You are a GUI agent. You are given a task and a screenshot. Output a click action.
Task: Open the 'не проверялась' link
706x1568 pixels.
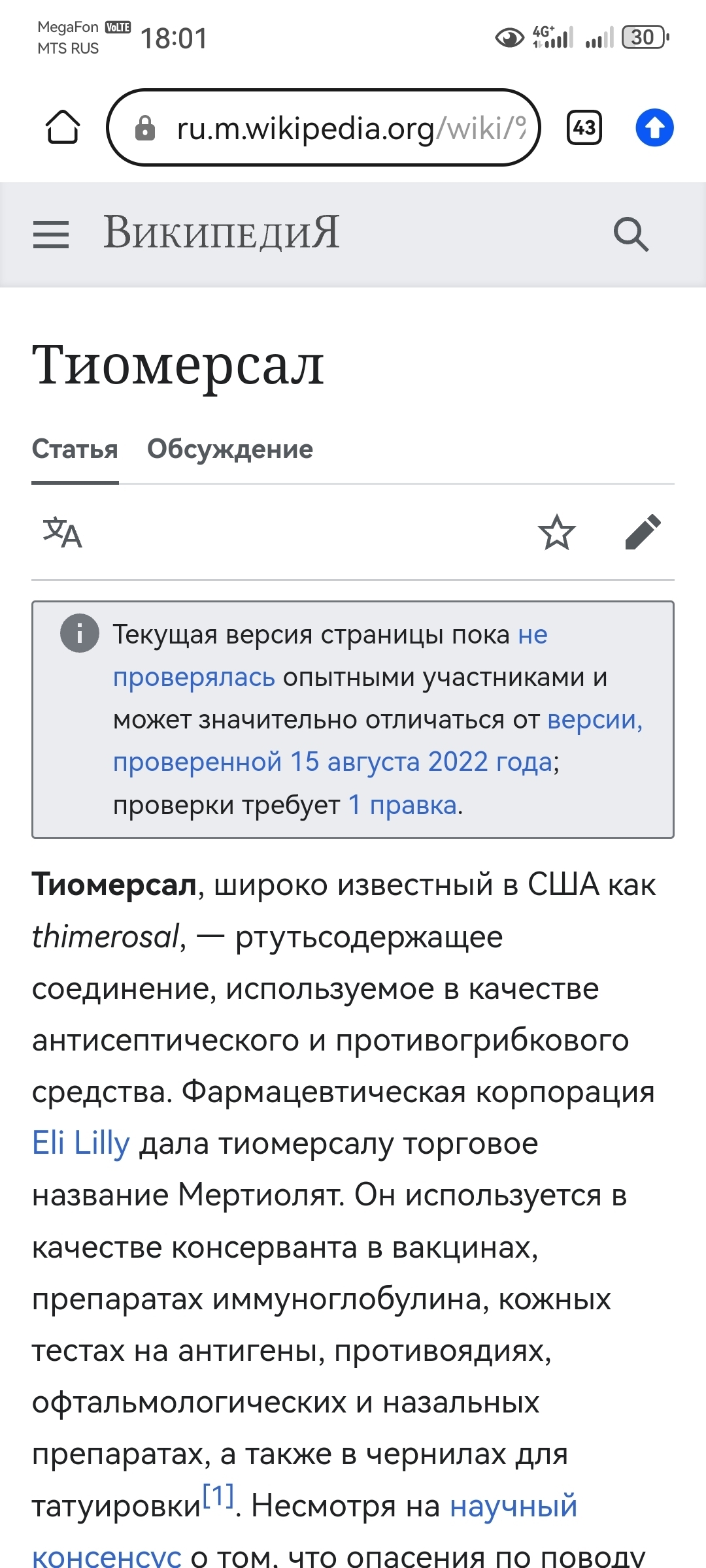pos(194,678)
